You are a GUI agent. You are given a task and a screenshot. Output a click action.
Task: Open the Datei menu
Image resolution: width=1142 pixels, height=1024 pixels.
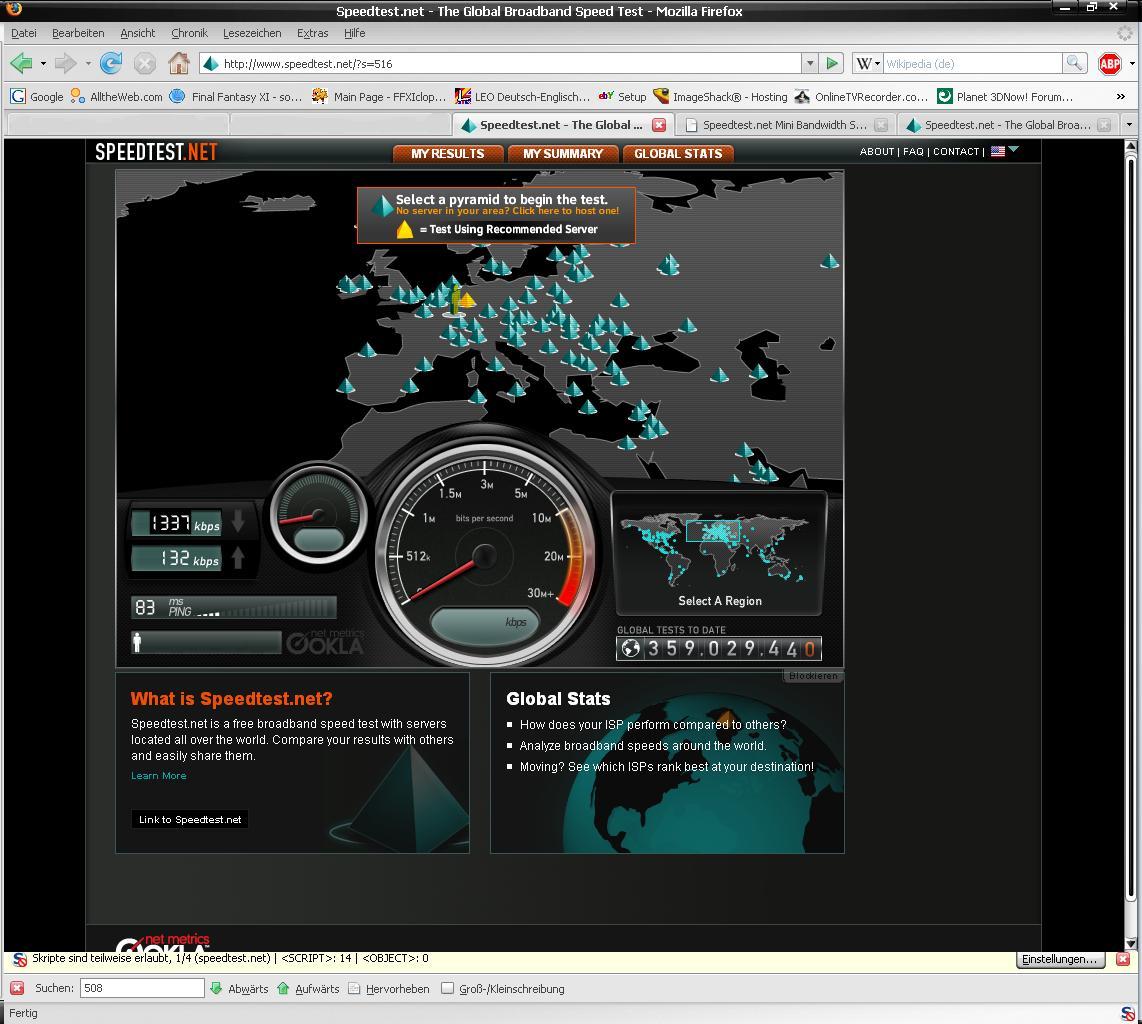pyautogui.click(x=23, y=33)
